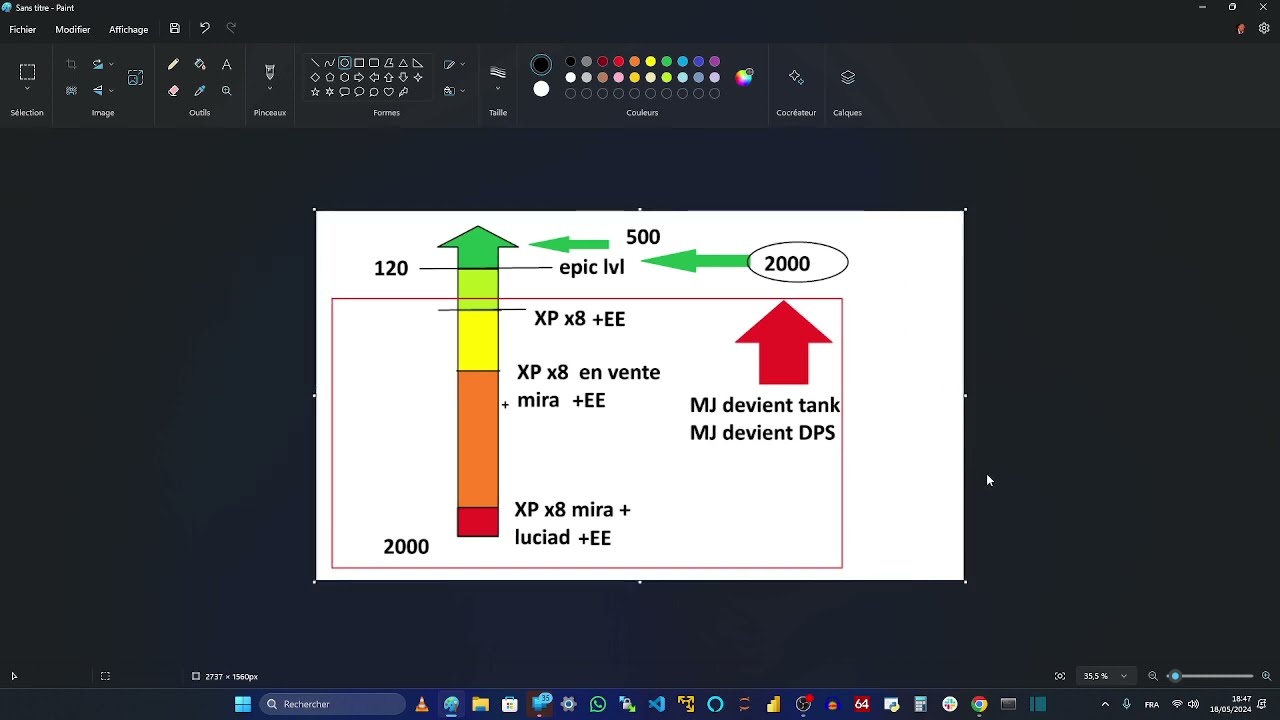Open VLC from the taskbar
This screenshot has height=720, width=1280.
(x=422, y=704)
